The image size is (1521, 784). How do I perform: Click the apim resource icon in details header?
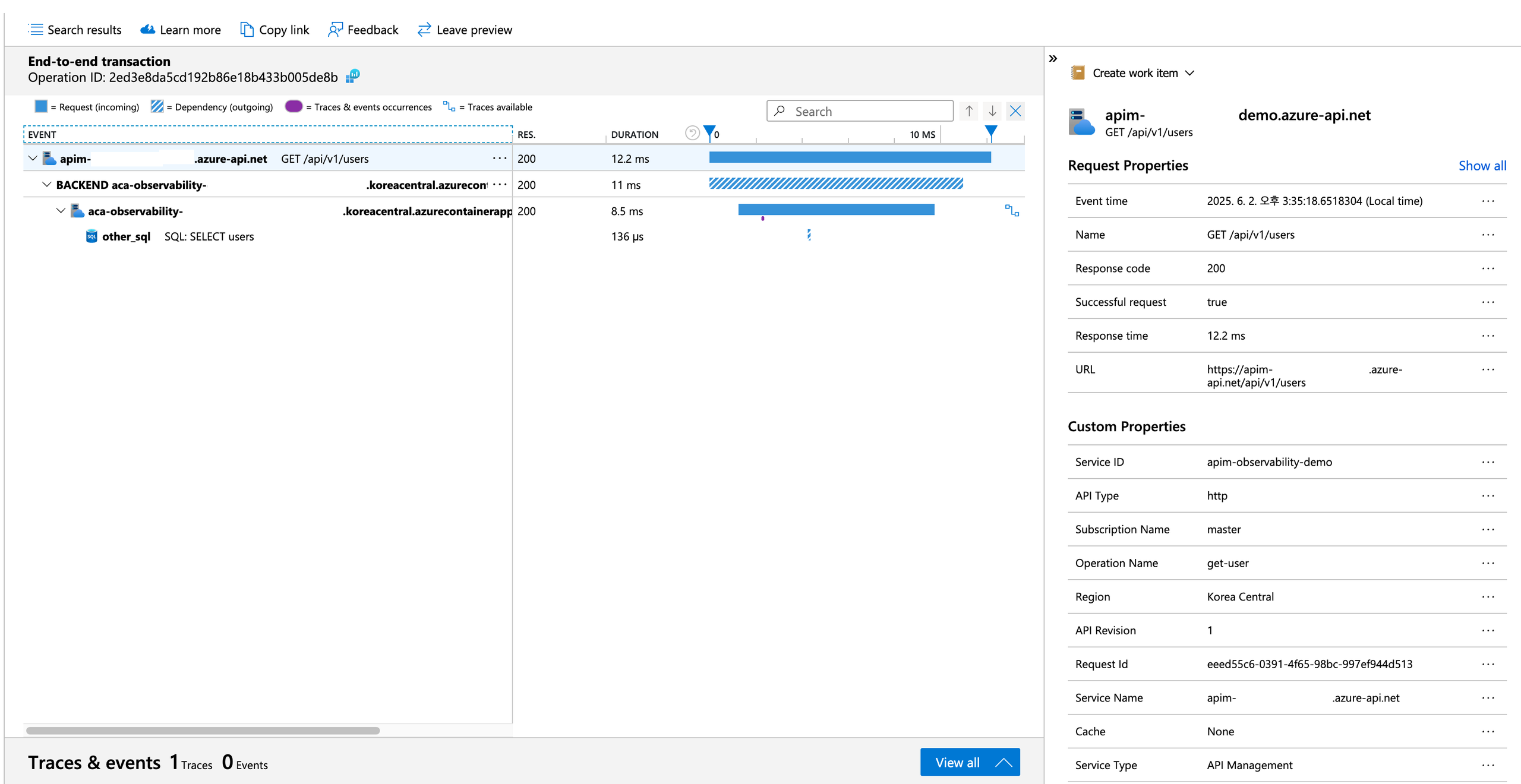[x=1081, y=122]
